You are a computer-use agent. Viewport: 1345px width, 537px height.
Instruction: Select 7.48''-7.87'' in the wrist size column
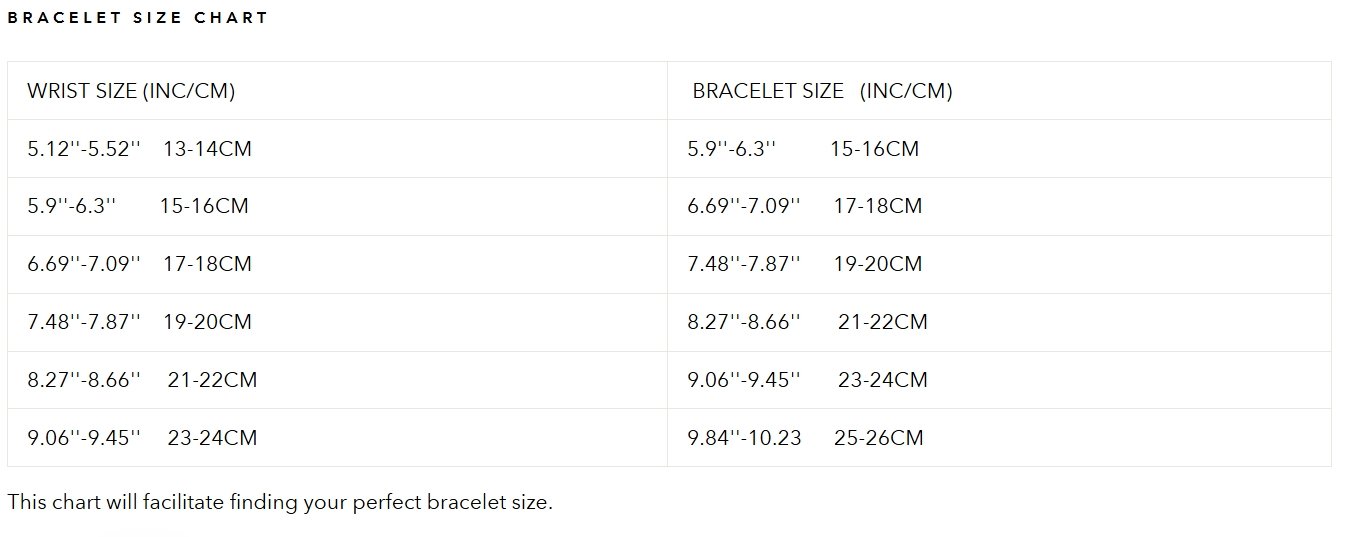[x=84, y=323]
